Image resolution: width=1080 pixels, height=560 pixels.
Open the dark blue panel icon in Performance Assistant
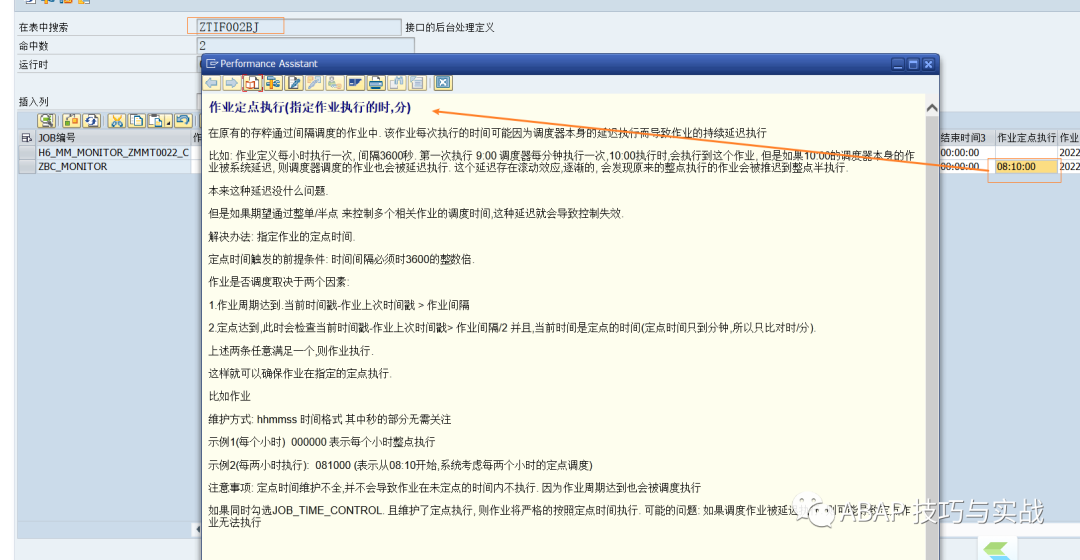point(355,83)
